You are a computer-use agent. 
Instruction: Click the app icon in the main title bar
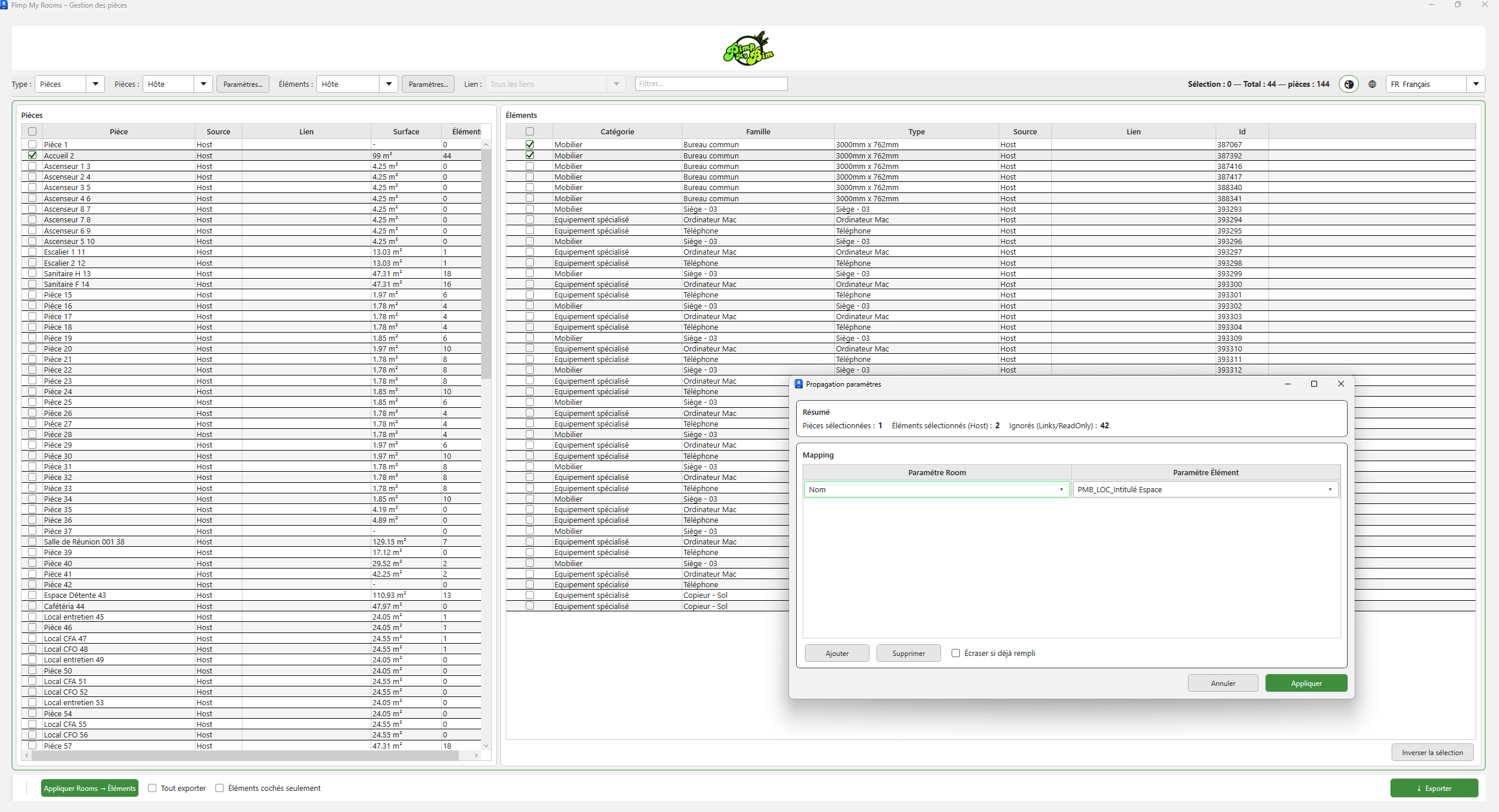pyautogui.click(x=4, y=5)
